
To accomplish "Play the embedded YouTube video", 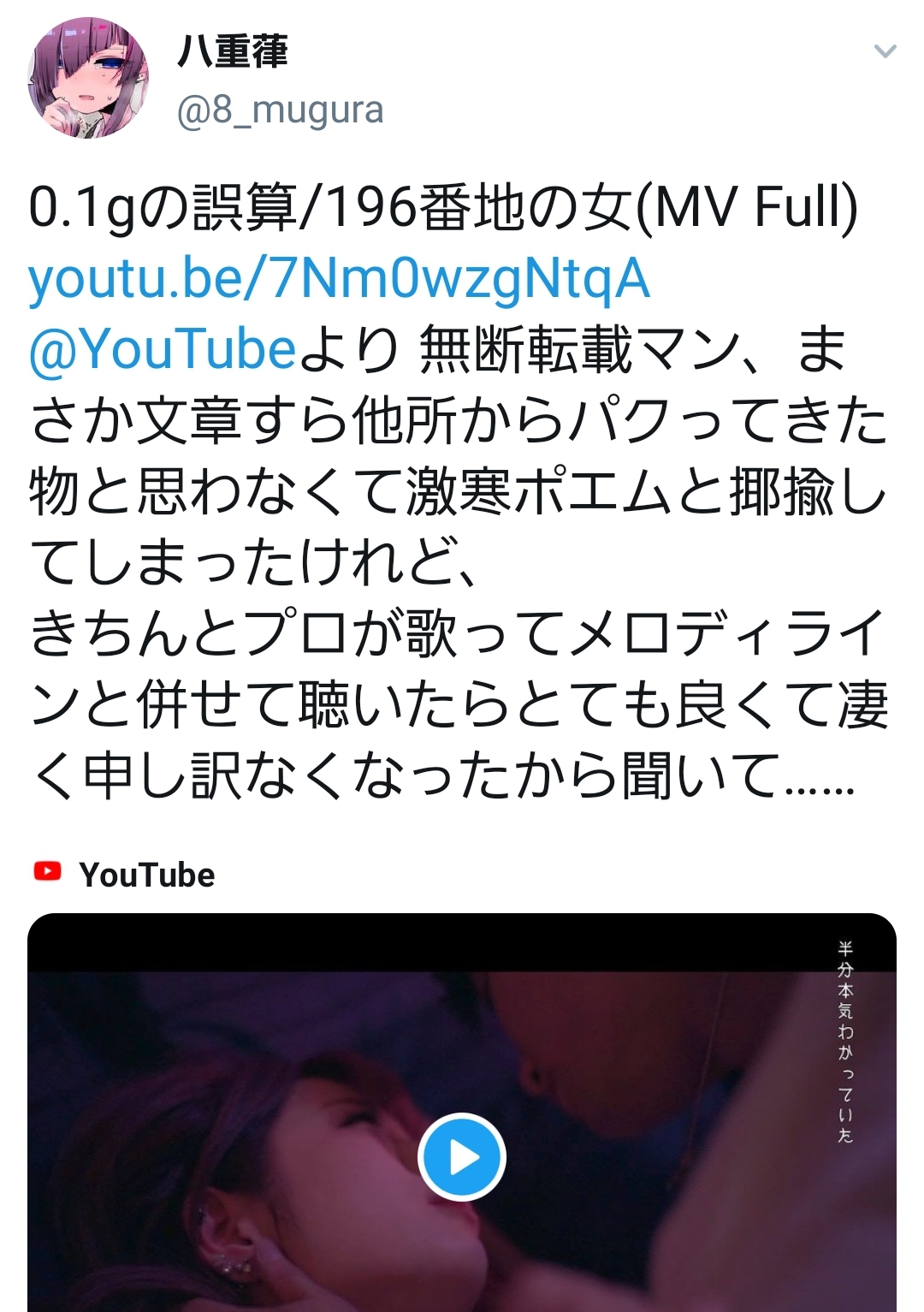I will pos(462,1157).
